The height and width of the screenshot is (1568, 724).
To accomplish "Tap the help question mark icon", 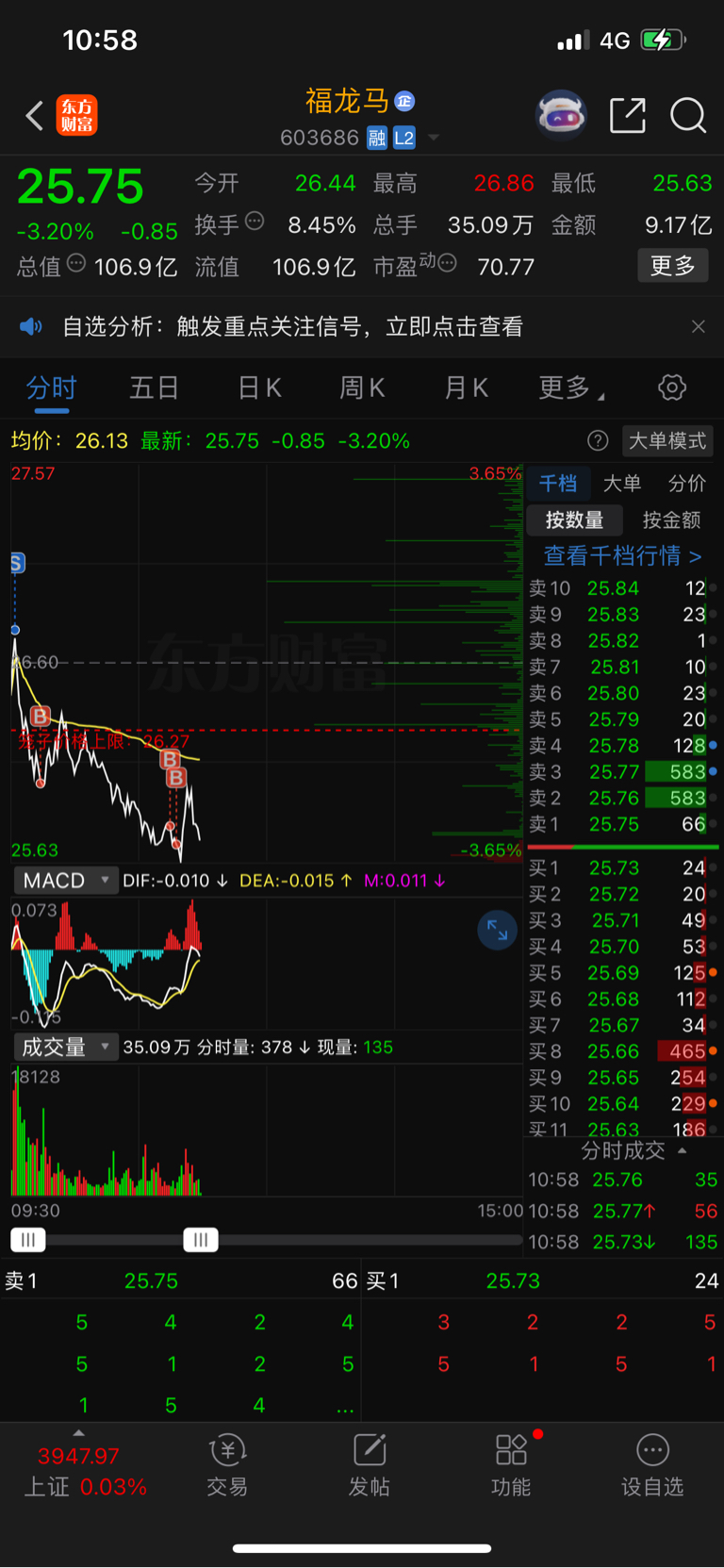I will (x=598, y=440).
